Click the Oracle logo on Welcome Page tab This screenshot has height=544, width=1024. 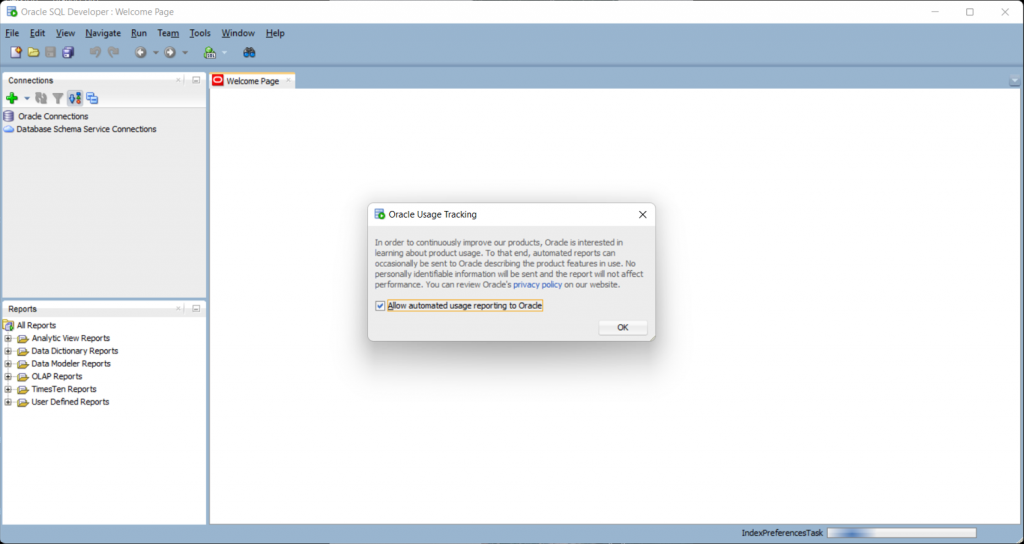point(218,80)
